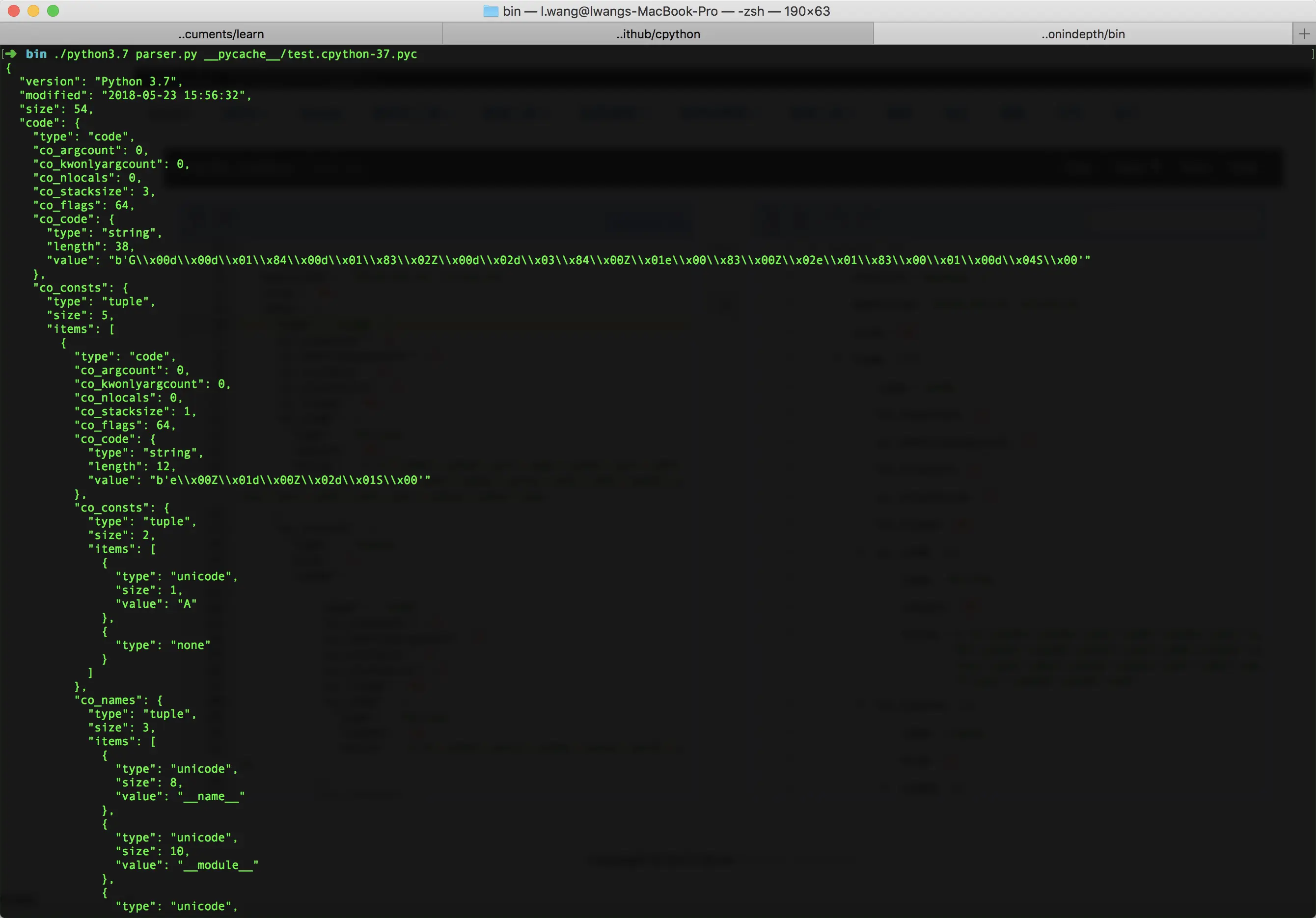The width and height of the screenshot is (1316, 918).
Task: Click the new tab plus button
Action: pos(1304,34)
